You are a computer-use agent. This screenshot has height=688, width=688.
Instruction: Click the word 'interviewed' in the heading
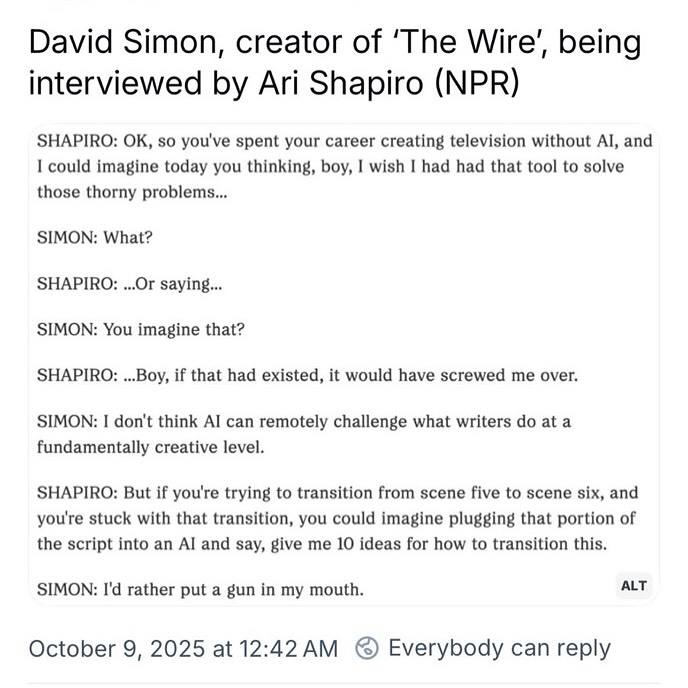coord(115,82)
